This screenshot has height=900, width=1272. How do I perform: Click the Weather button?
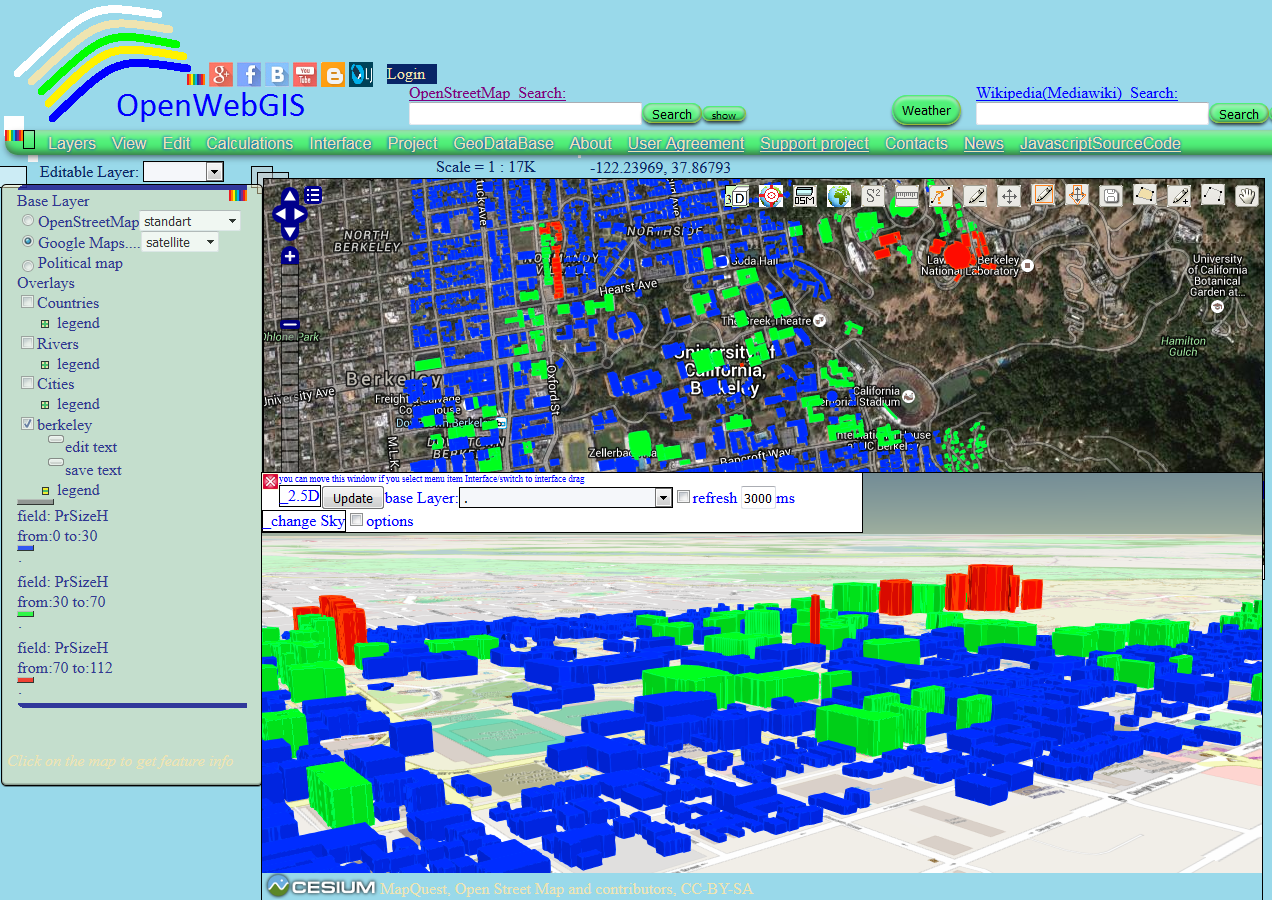[x=926, y=110]
